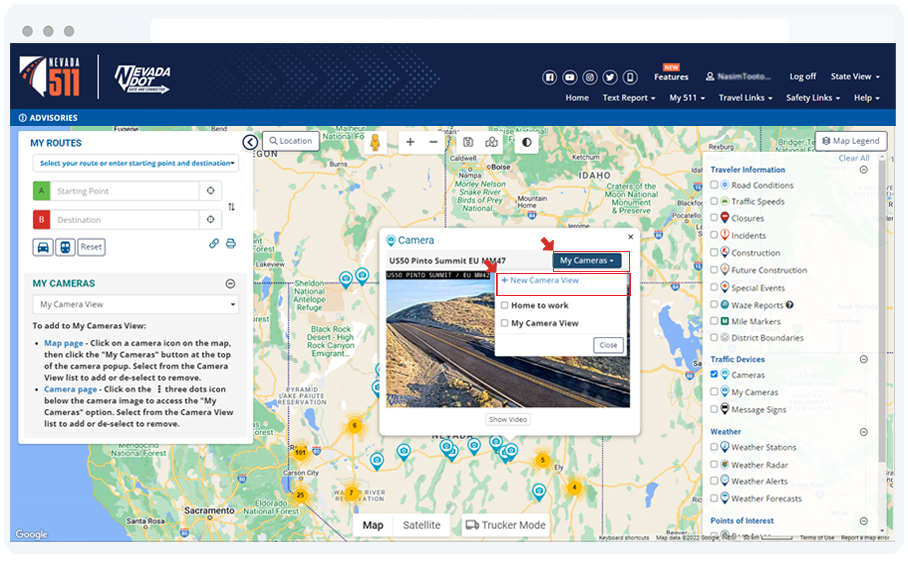Copy the route link icon
The image size is (908, 582).
pyautogui.click(x=214, y=244)
